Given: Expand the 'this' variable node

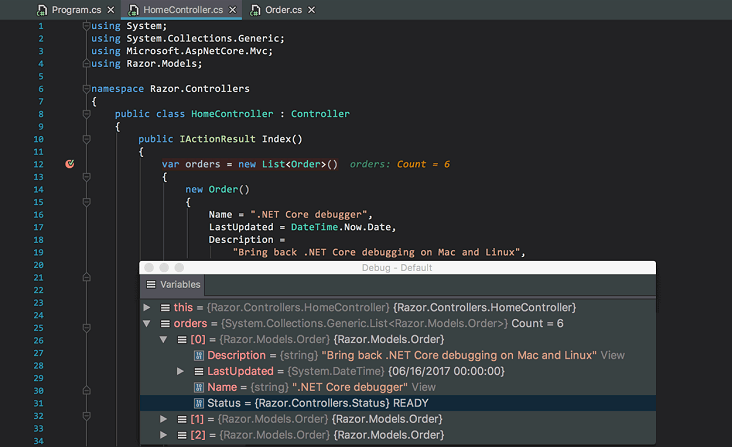Looking at the screenshot, I should click(x=148, y=307).
